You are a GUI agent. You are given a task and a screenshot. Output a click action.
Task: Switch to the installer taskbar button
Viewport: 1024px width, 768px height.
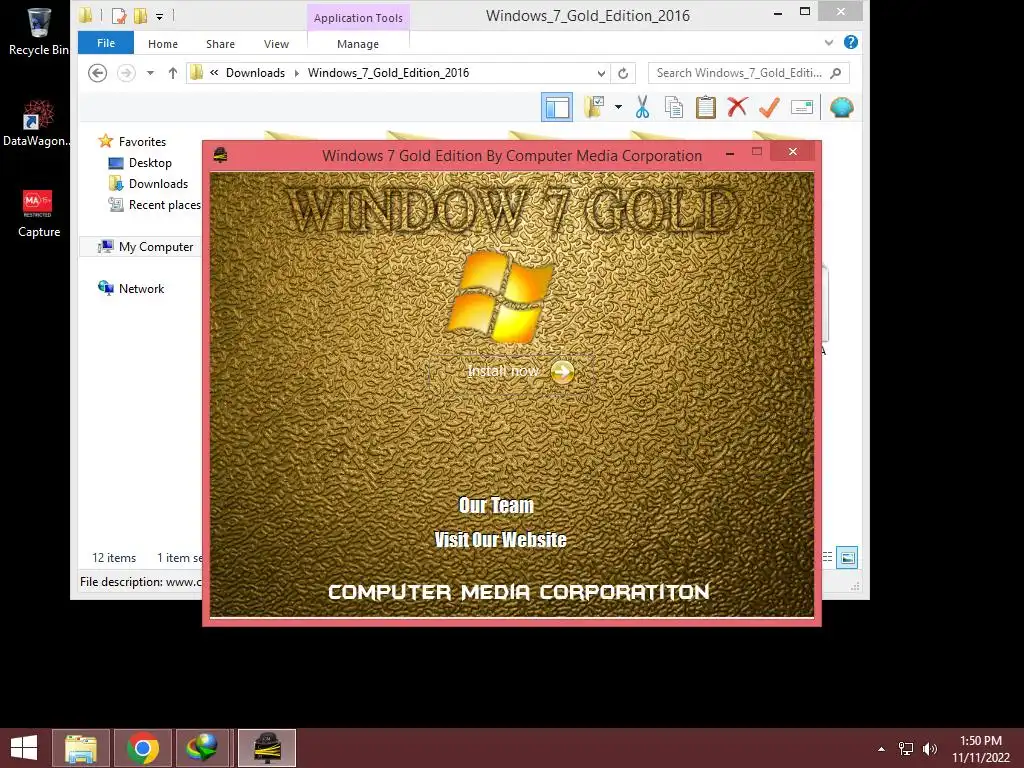(x=266, y=748)
